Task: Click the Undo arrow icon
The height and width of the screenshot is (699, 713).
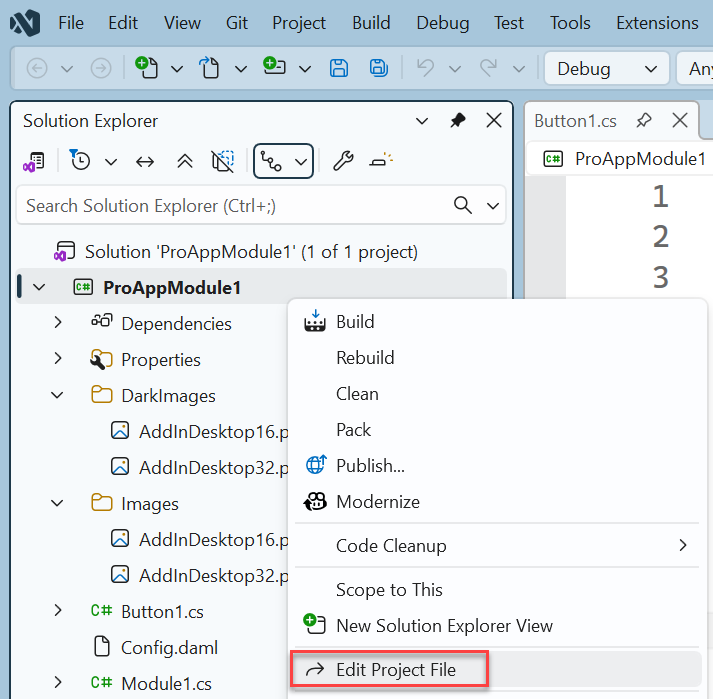Action: pyautogui.click(x=426, y=68)
